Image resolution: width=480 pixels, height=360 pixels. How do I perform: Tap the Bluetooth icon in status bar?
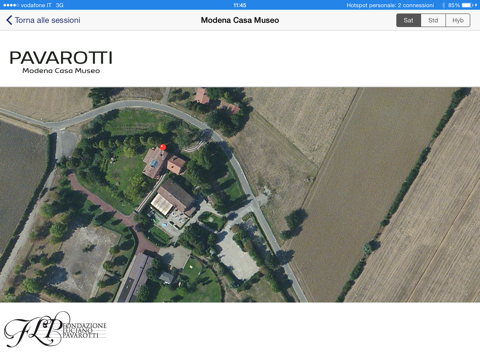443,5
